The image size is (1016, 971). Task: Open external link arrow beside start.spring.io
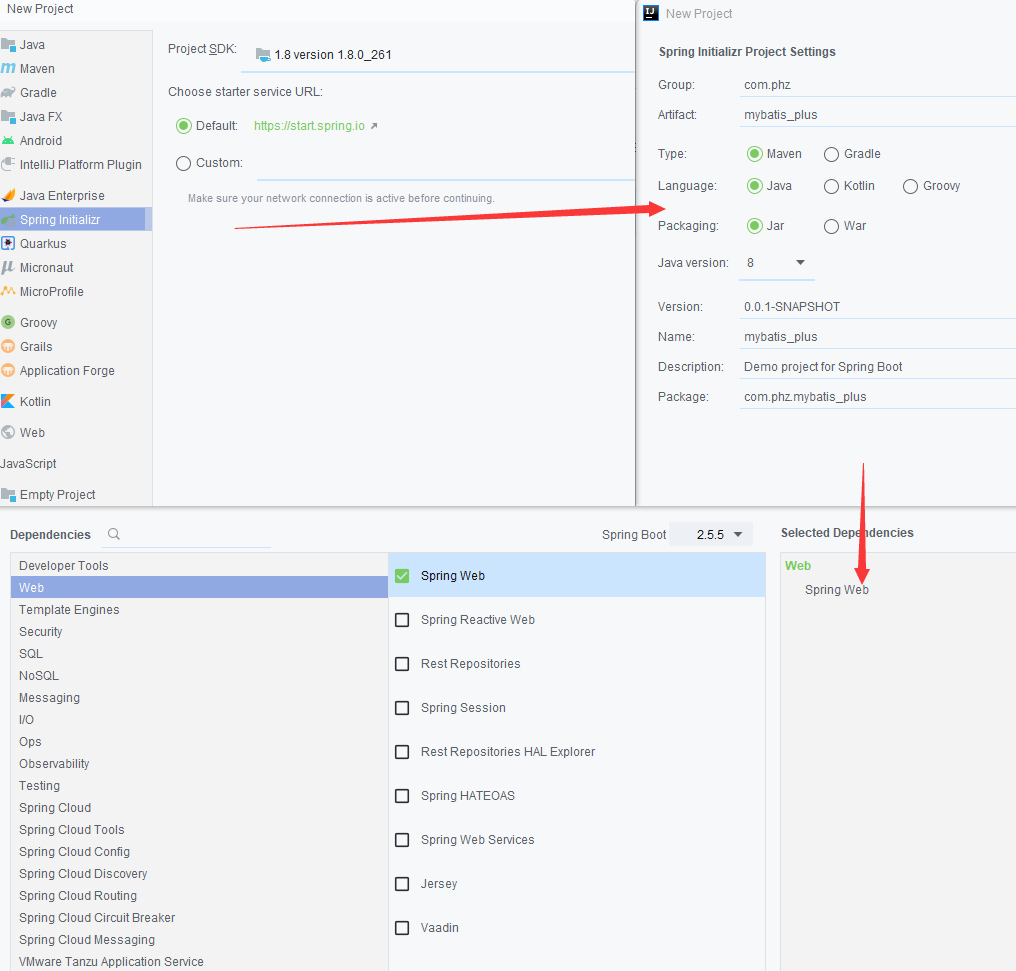[x=374, y=126]
